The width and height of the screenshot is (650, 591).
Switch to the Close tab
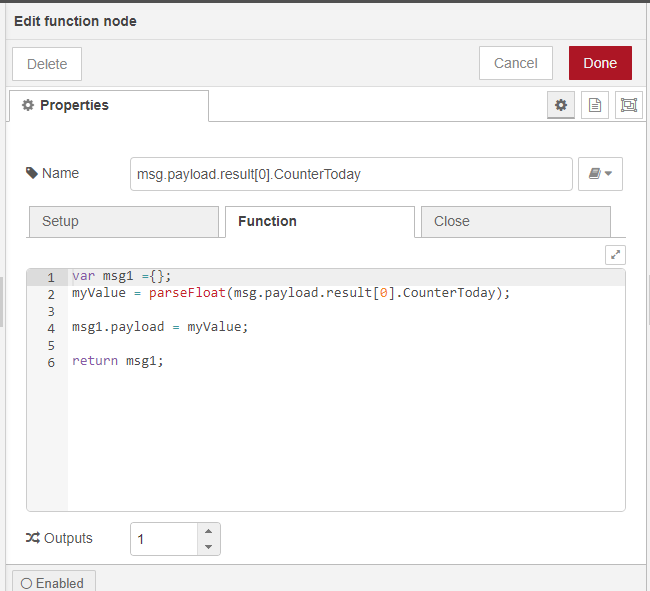(x=515, y=221)
